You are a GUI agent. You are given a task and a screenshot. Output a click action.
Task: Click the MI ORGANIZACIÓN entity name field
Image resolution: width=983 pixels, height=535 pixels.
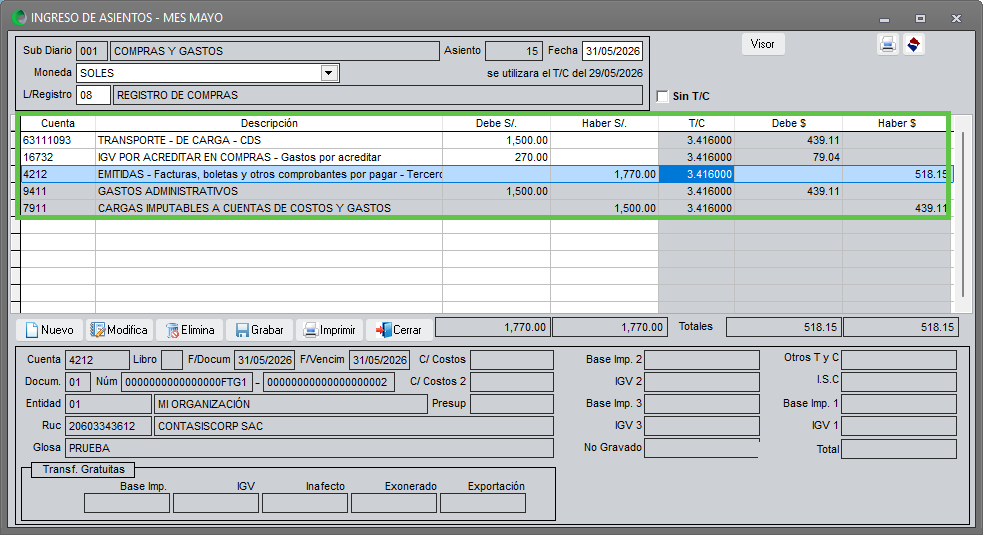click(x=291, y=404)
